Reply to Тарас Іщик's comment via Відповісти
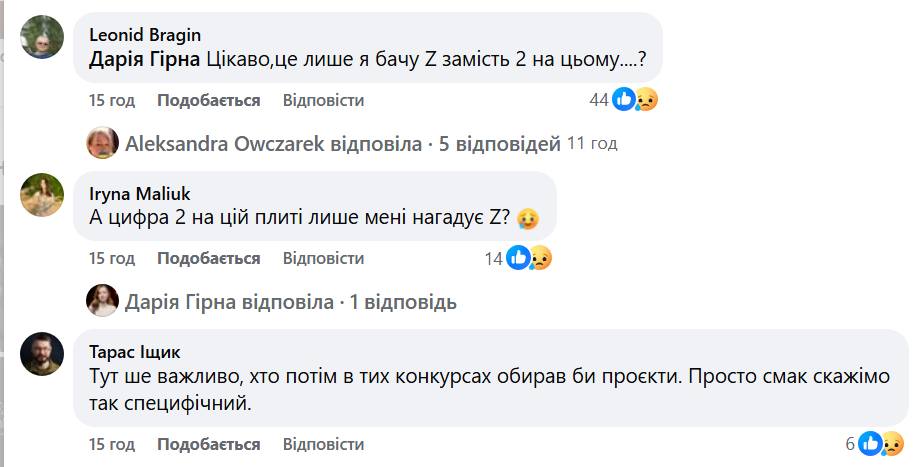The height and width of the screenshot is (467, 921). (323, 444)
